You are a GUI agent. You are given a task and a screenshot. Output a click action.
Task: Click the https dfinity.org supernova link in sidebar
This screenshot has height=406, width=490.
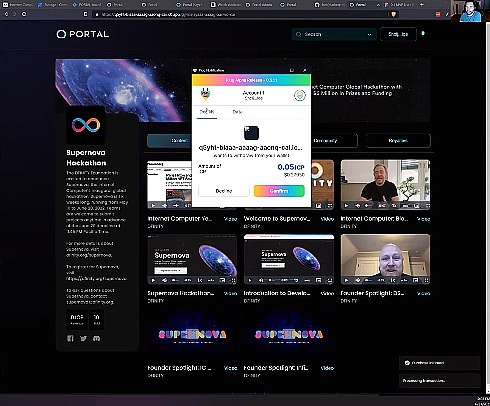pos(96,279)
